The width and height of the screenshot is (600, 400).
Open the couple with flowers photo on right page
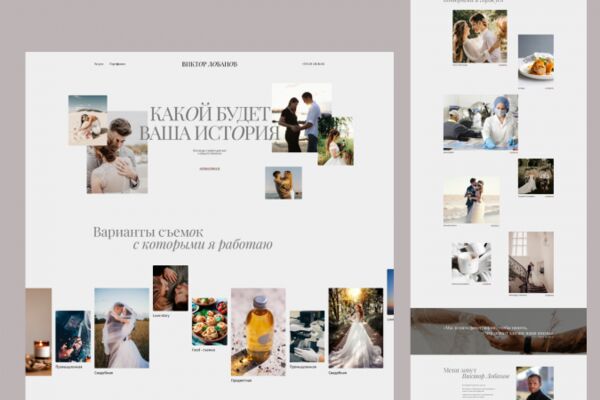click(x=480, y=36)
